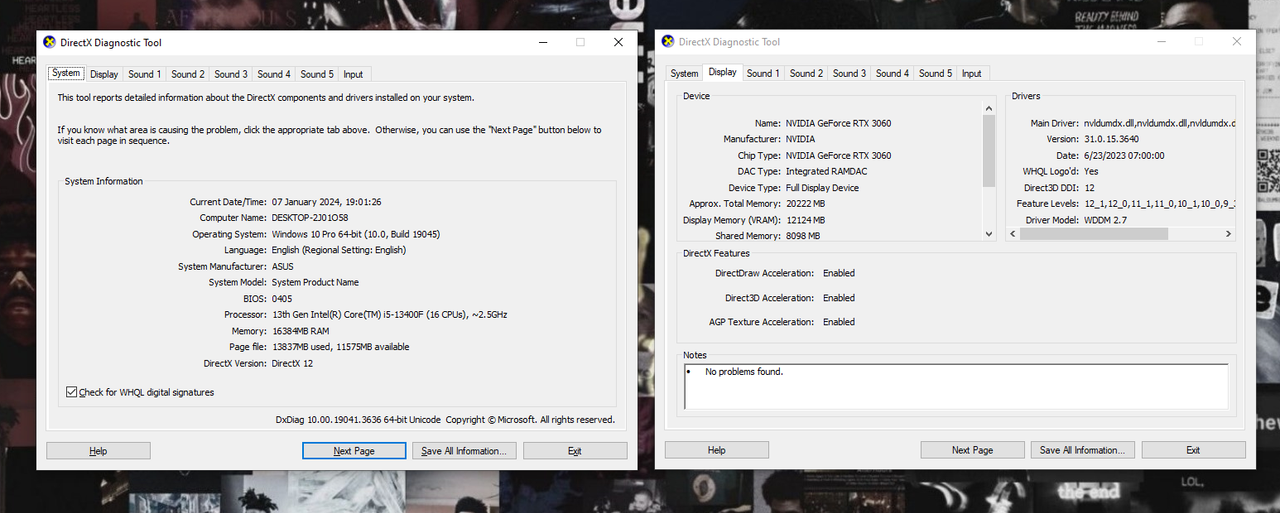The image size is (1280, 513).
Task: Open Sound 1 tab in right window
Action: click(x=763, y=73)
